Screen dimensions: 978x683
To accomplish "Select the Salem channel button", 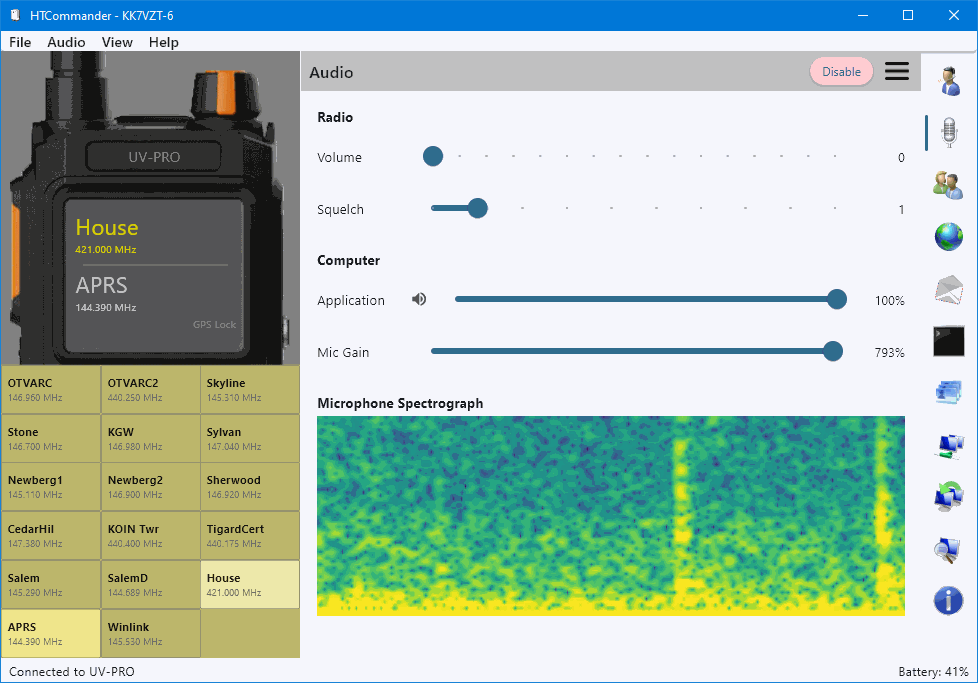I will (51, 584).
